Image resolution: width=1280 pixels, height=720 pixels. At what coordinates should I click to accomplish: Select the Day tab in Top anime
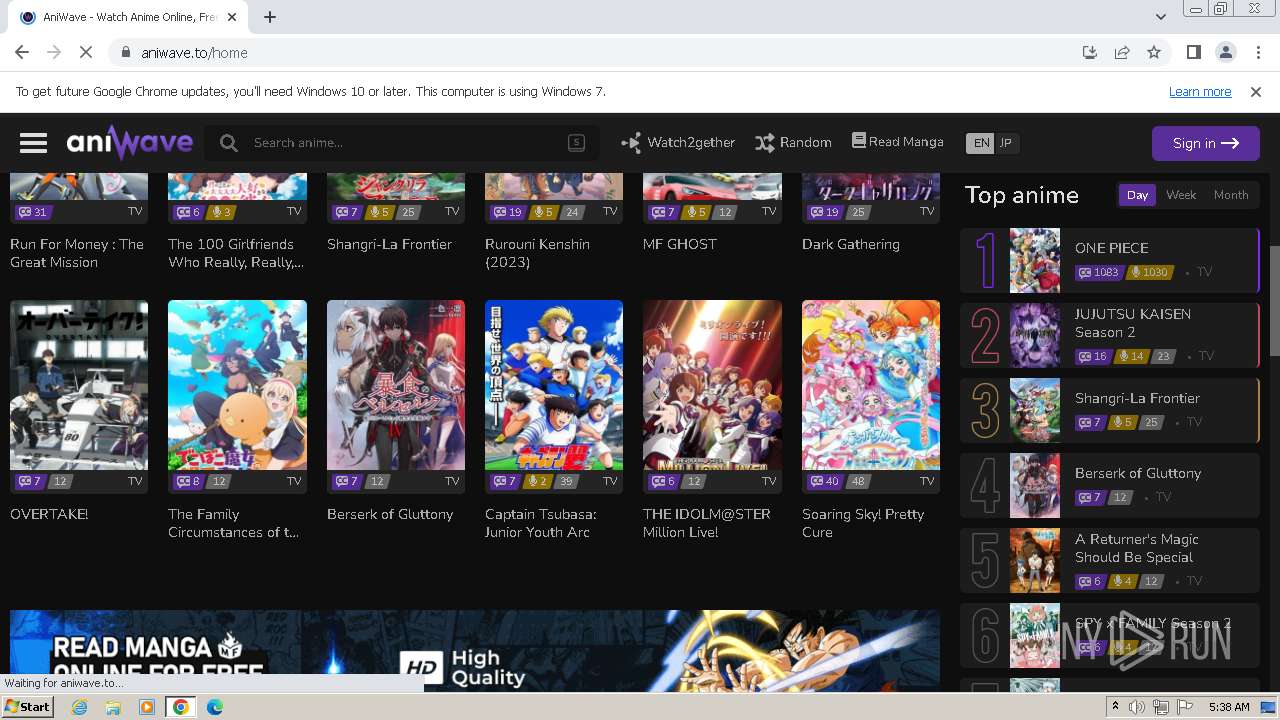point(1137,195)
